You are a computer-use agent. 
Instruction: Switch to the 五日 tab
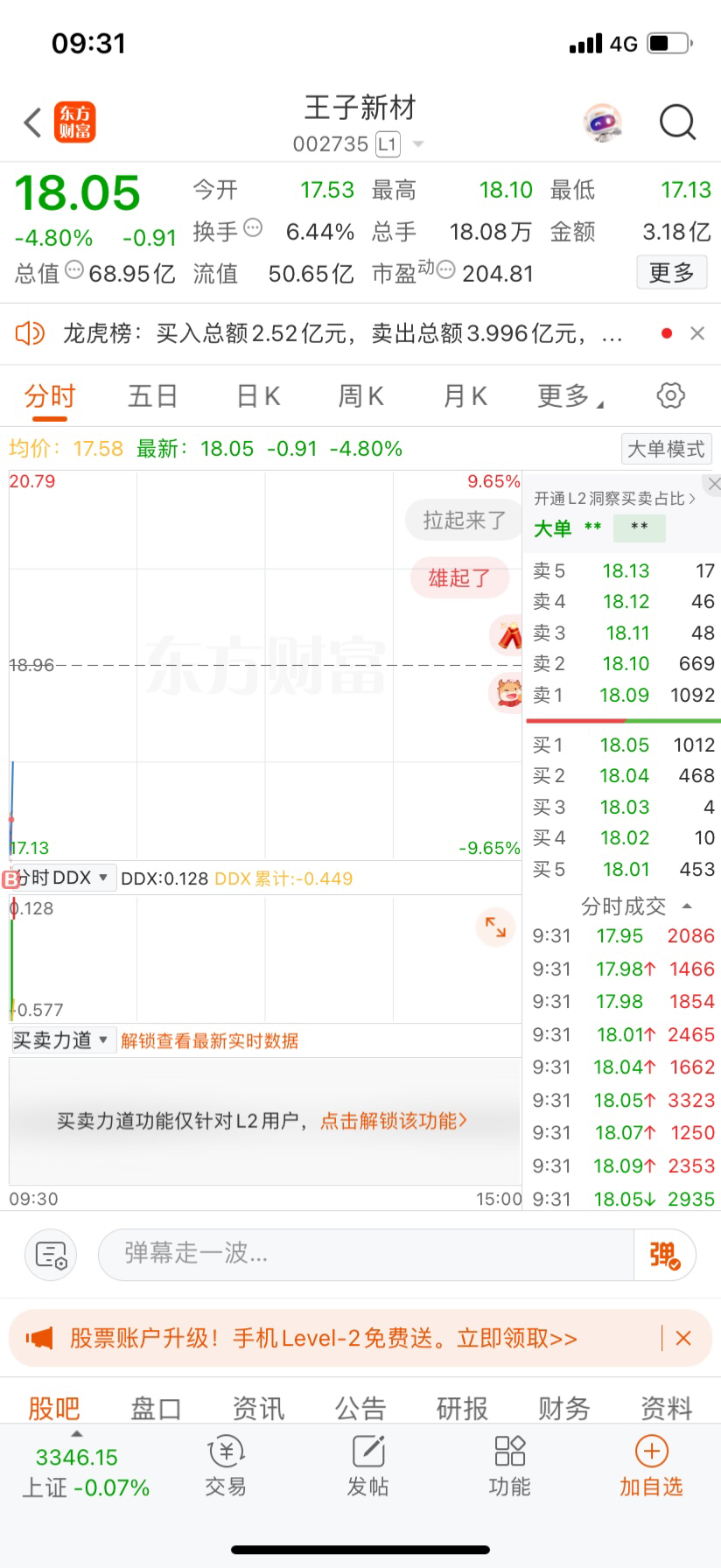click(x=153, y=396)
